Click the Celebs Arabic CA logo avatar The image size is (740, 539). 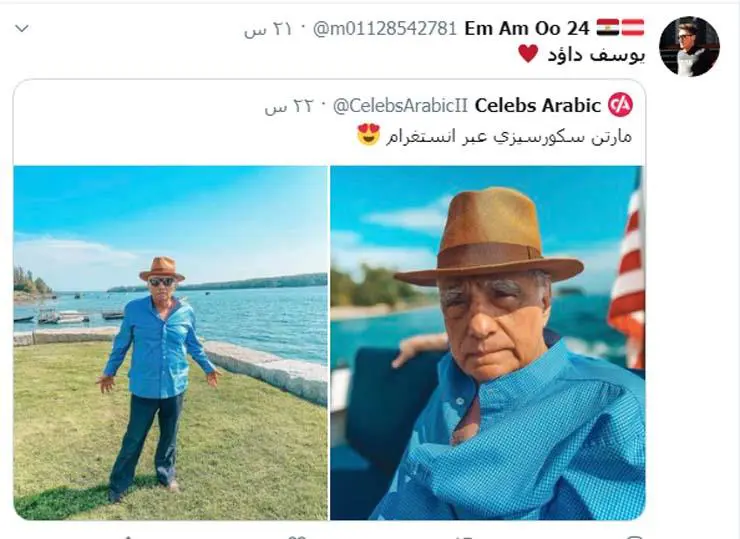620,105
